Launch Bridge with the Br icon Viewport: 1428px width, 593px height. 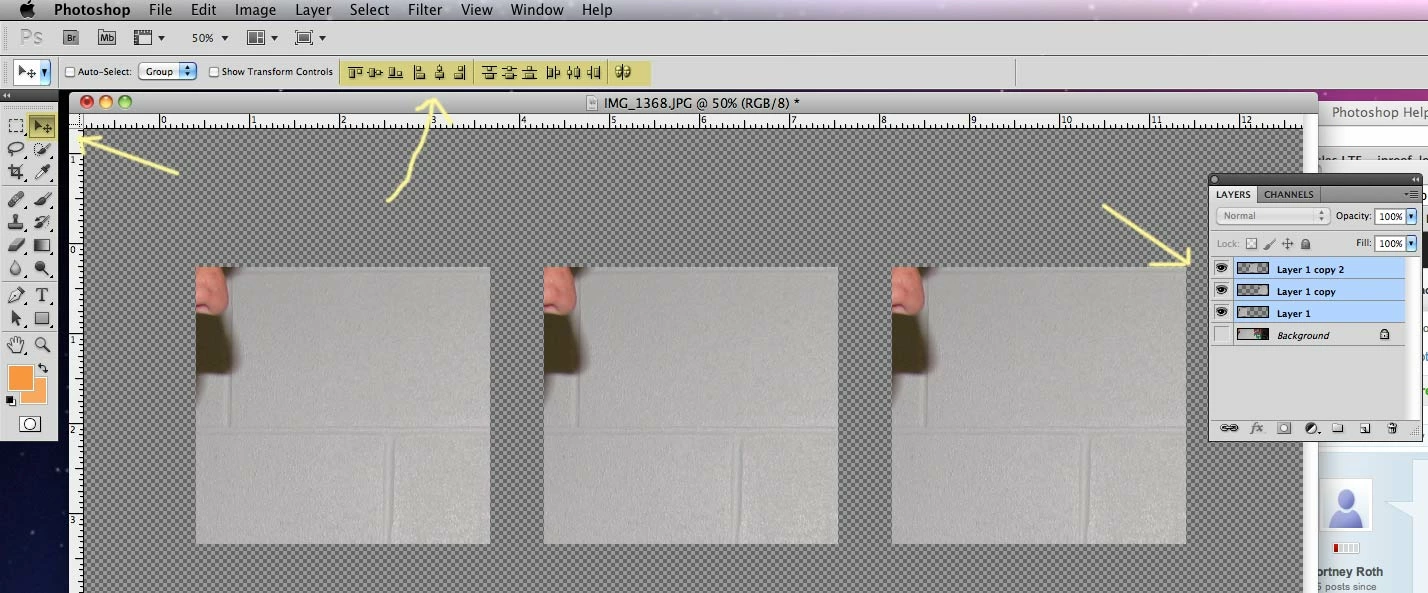pos(71,38)
